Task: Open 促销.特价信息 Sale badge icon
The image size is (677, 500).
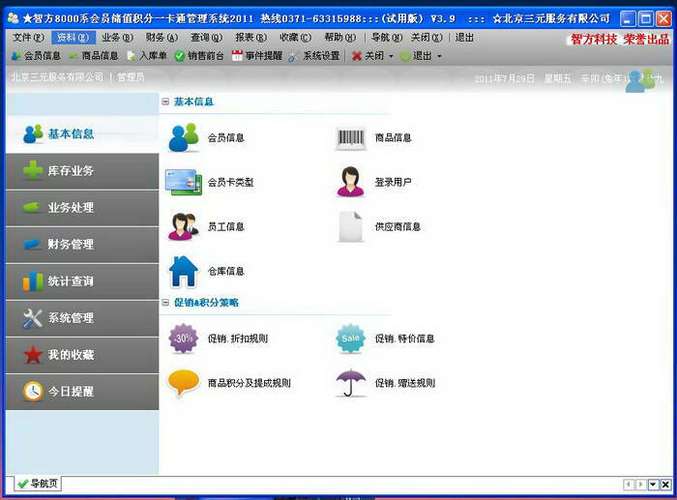Action: [x=351, y=339]
